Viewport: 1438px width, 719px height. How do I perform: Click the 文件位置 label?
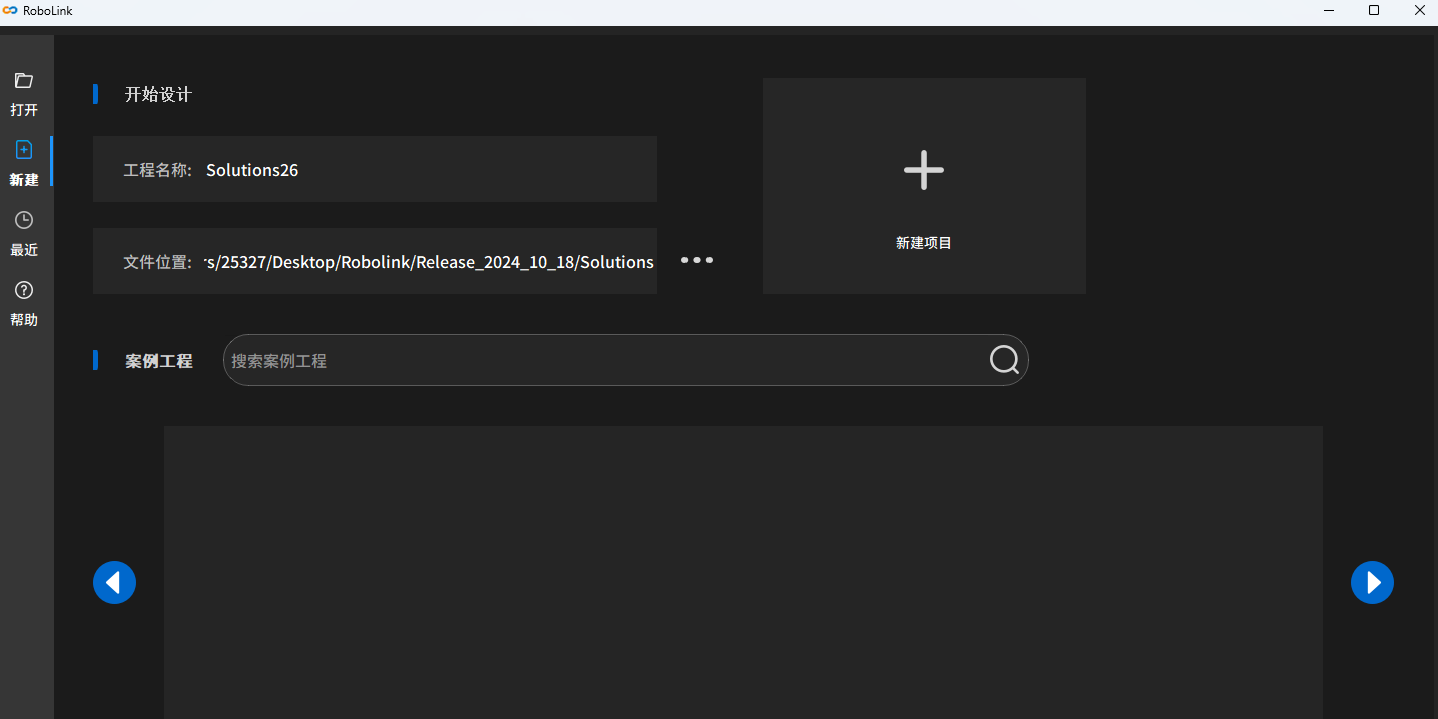(x=157, y=262)
